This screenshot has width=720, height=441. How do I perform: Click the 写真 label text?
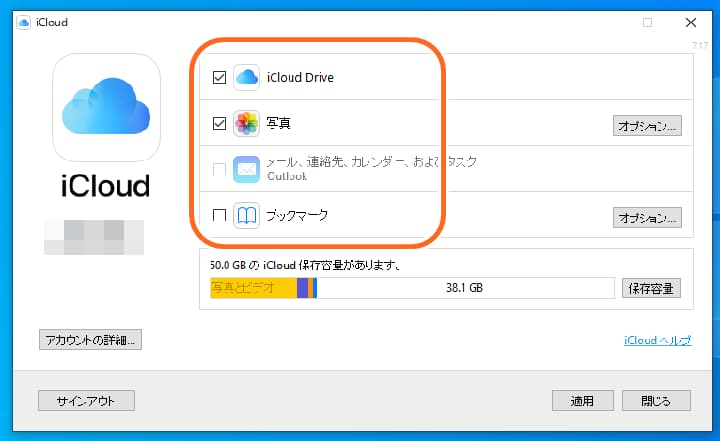(279, 123)
